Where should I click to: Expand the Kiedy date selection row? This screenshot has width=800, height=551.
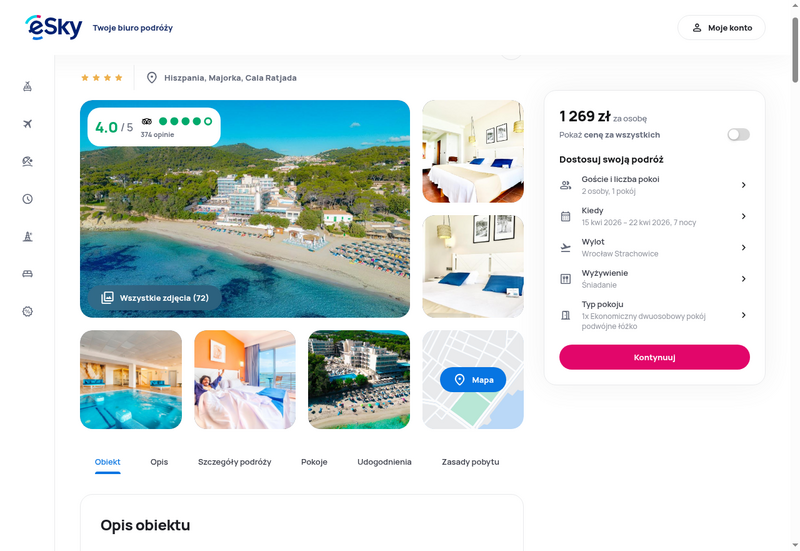coord(654,216)
